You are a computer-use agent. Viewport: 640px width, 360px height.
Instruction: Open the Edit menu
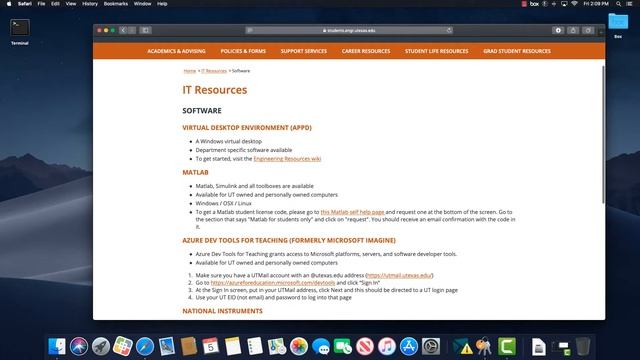pos(55,4)
